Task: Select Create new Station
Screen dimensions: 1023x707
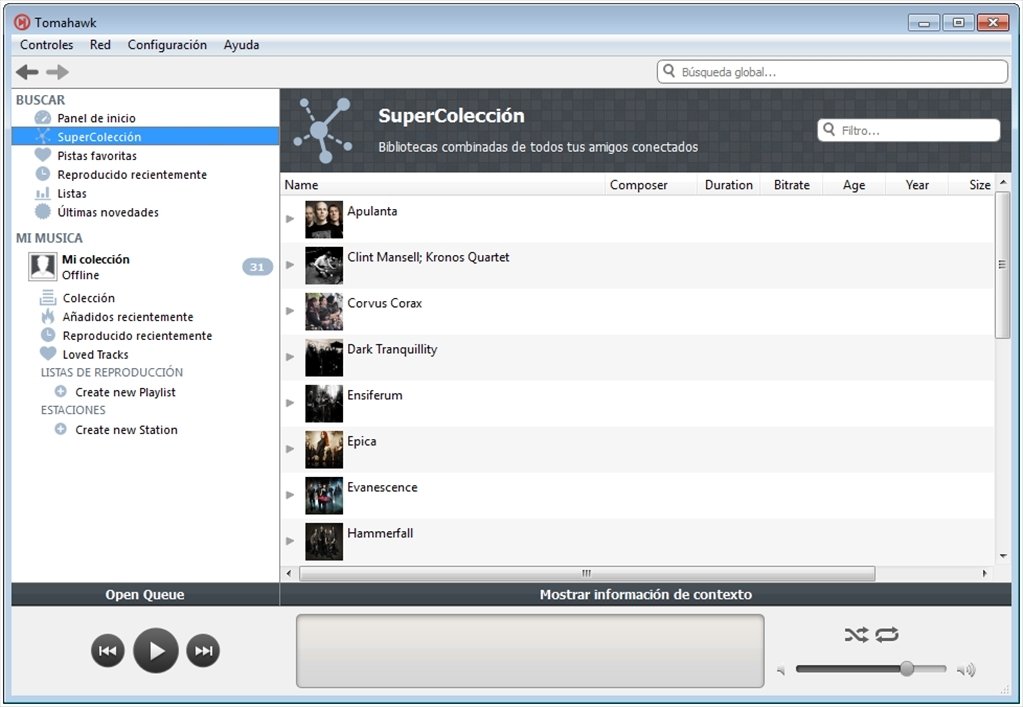Action: 126,429
